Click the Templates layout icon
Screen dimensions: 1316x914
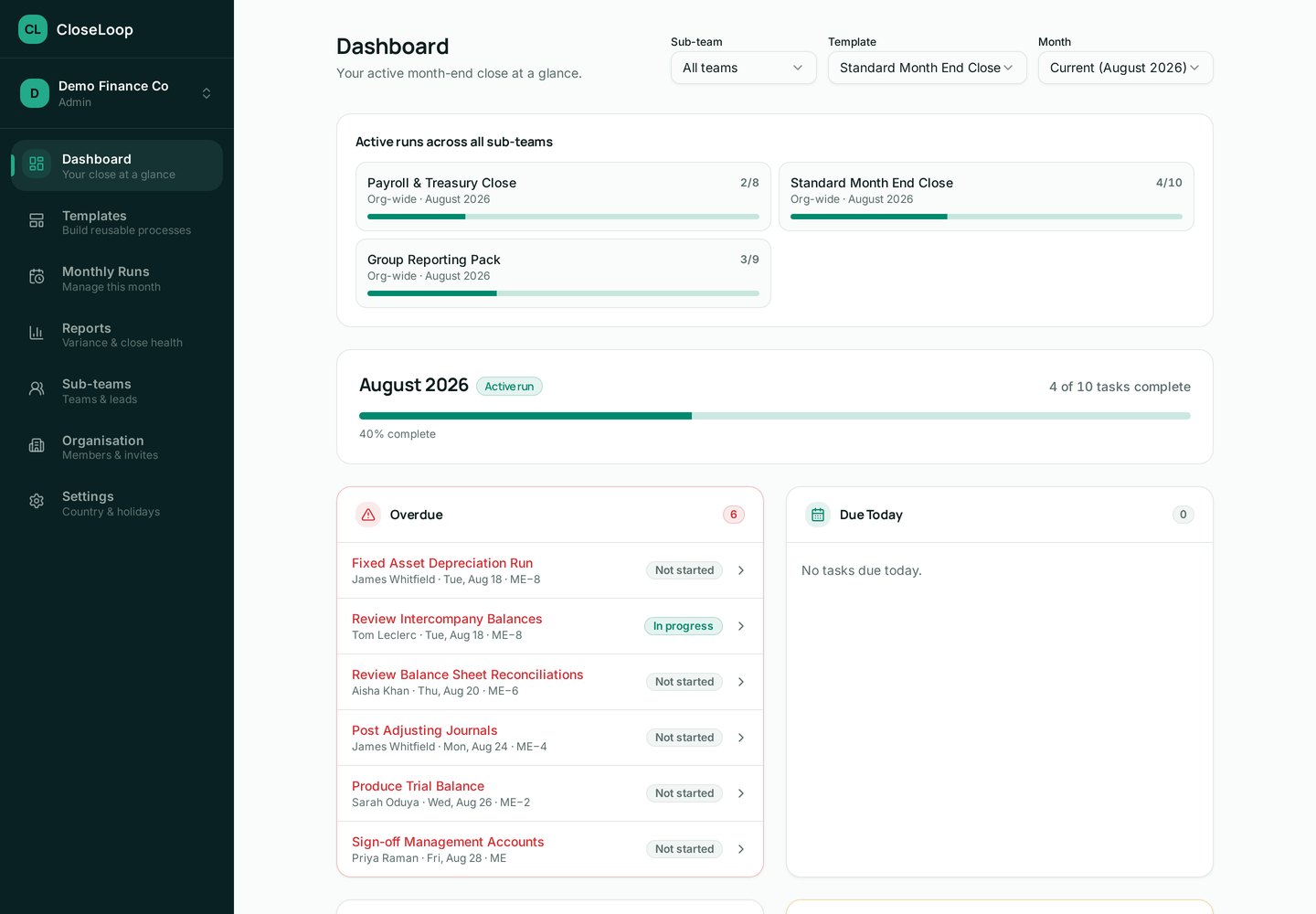(37, 220)
